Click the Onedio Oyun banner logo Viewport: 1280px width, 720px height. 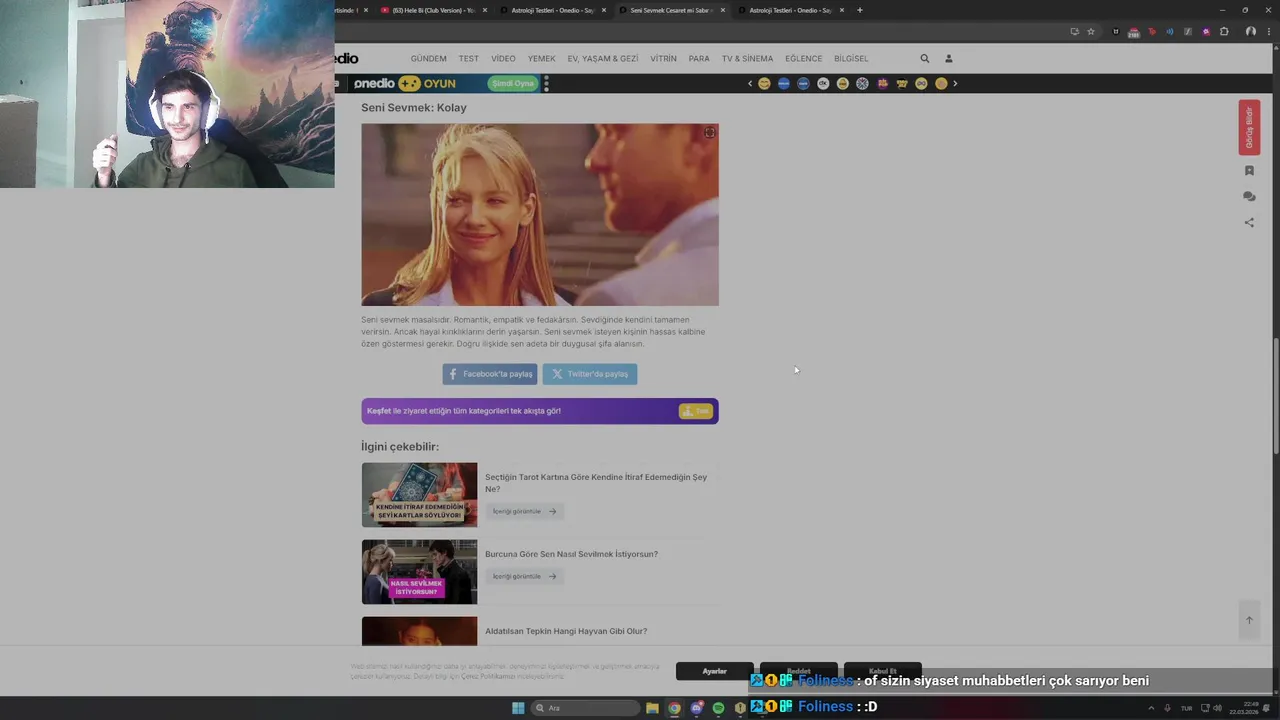coord(404,84)
